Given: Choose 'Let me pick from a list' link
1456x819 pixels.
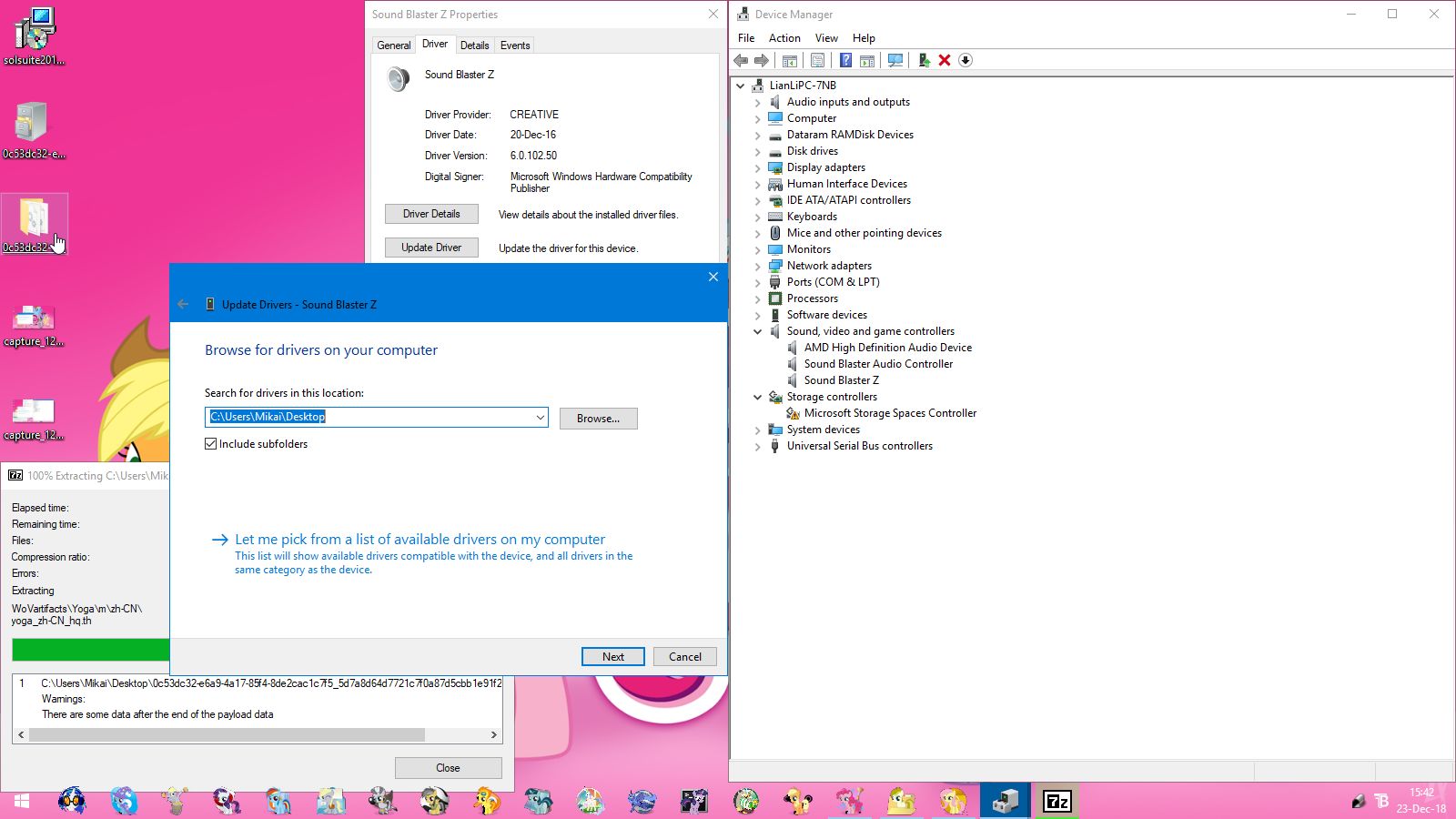Looking at the screenshot, I should coord(420,540).
